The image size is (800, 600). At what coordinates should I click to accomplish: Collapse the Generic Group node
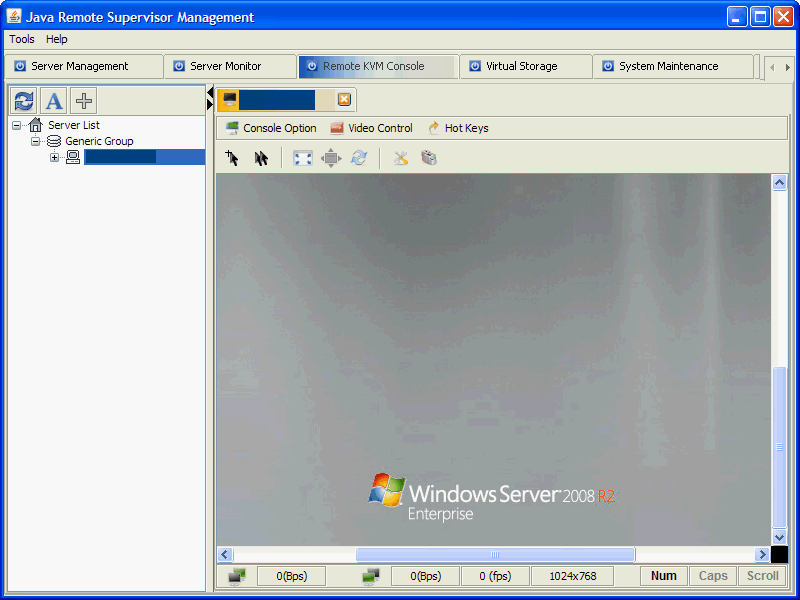35,141
